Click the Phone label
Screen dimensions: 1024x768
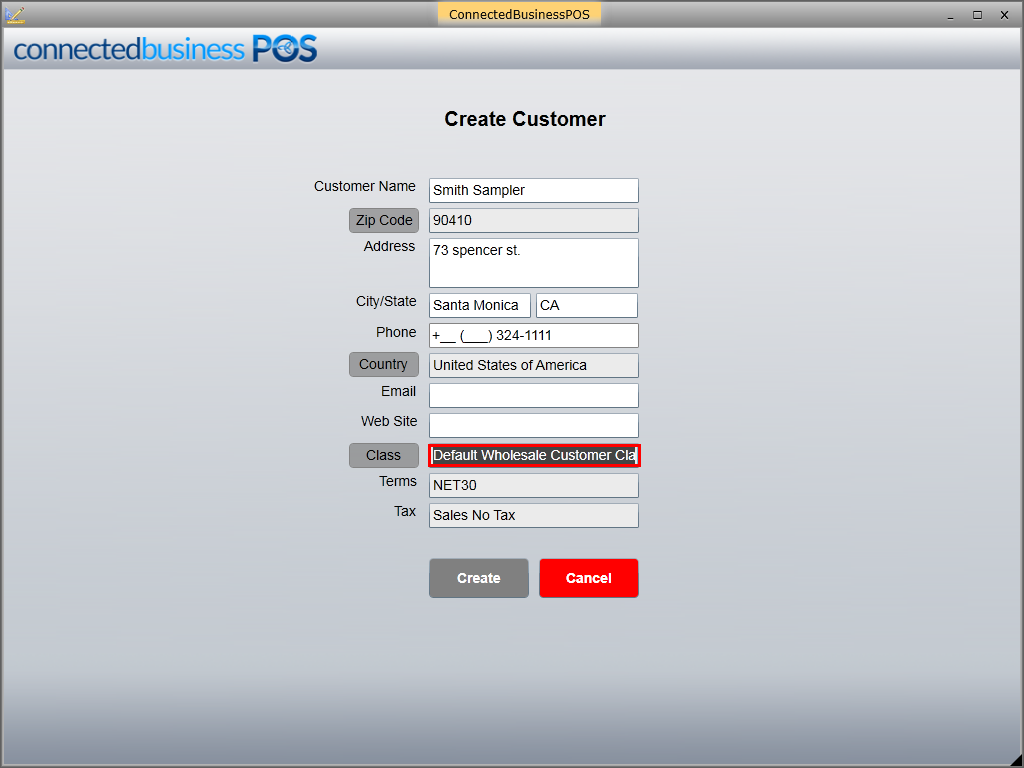[x=396, y=332]
